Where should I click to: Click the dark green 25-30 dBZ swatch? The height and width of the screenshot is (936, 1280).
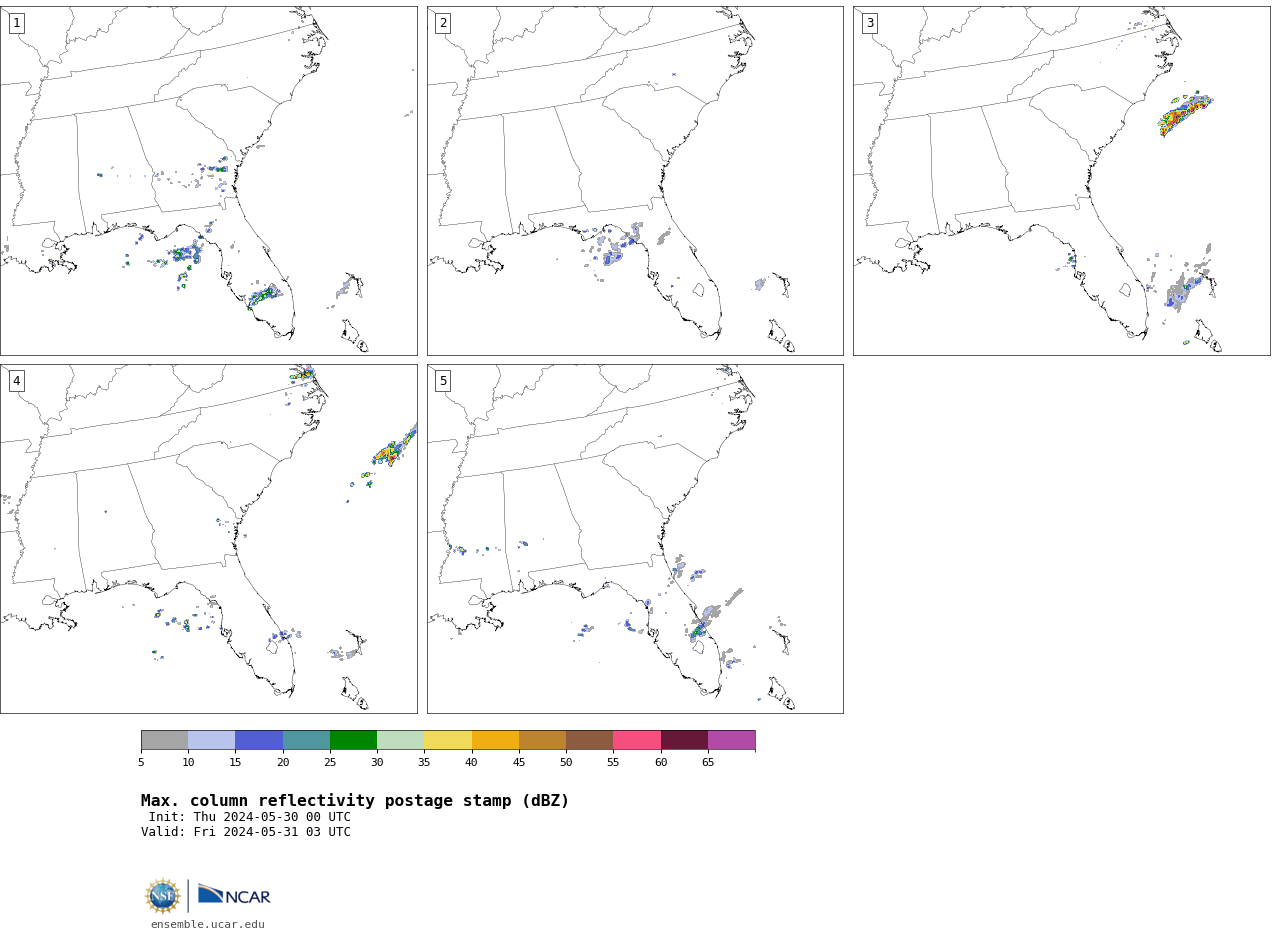click(353, 740)
